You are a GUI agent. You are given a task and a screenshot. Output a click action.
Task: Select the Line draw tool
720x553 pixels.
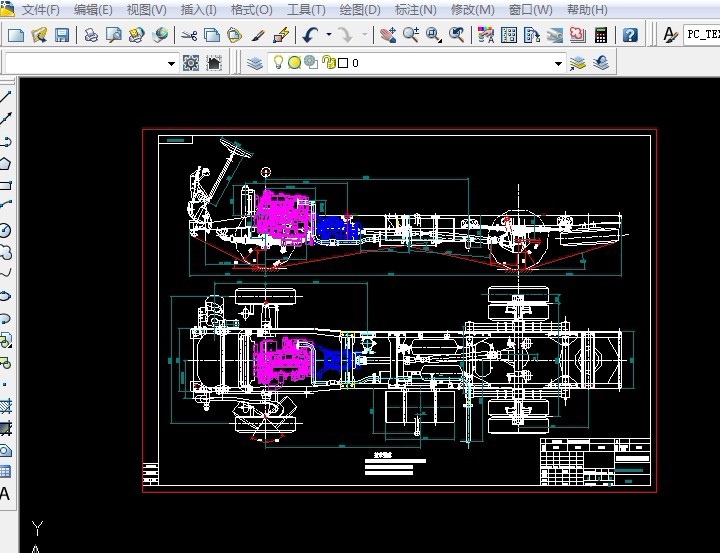[x=6, y=97]
